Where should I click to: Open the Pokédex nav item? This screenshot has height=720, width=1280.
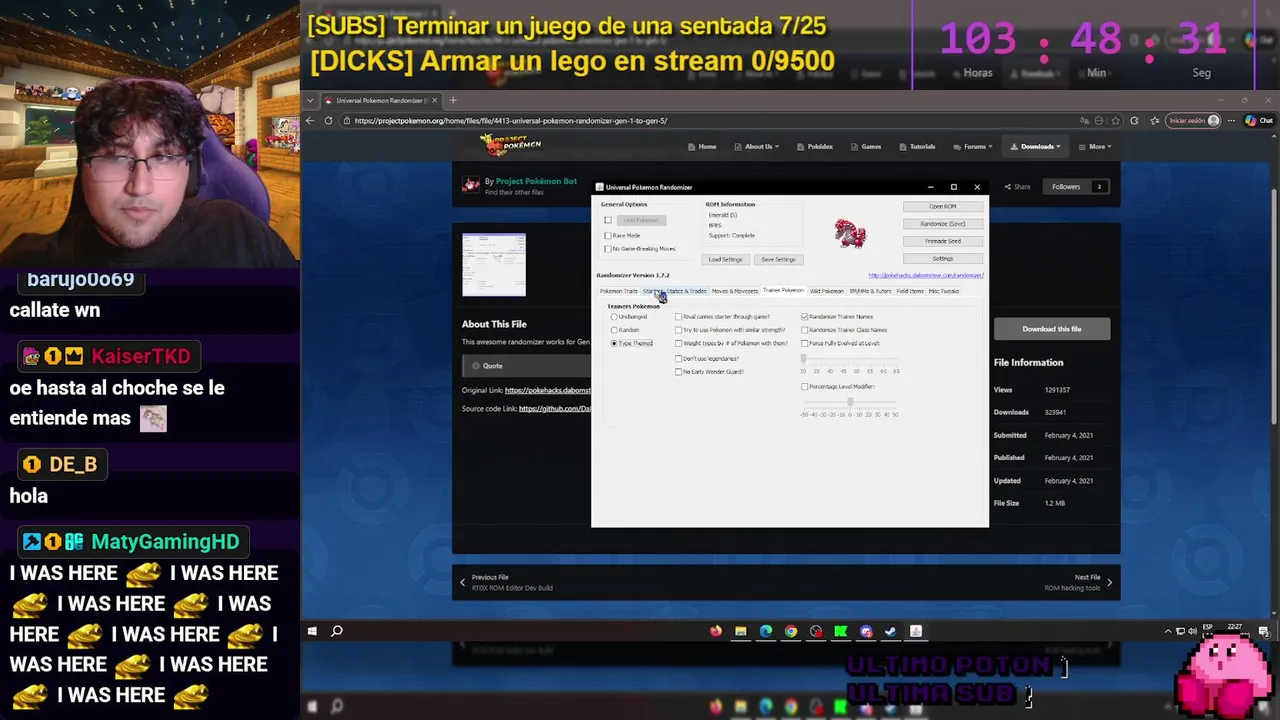(815, 147)
